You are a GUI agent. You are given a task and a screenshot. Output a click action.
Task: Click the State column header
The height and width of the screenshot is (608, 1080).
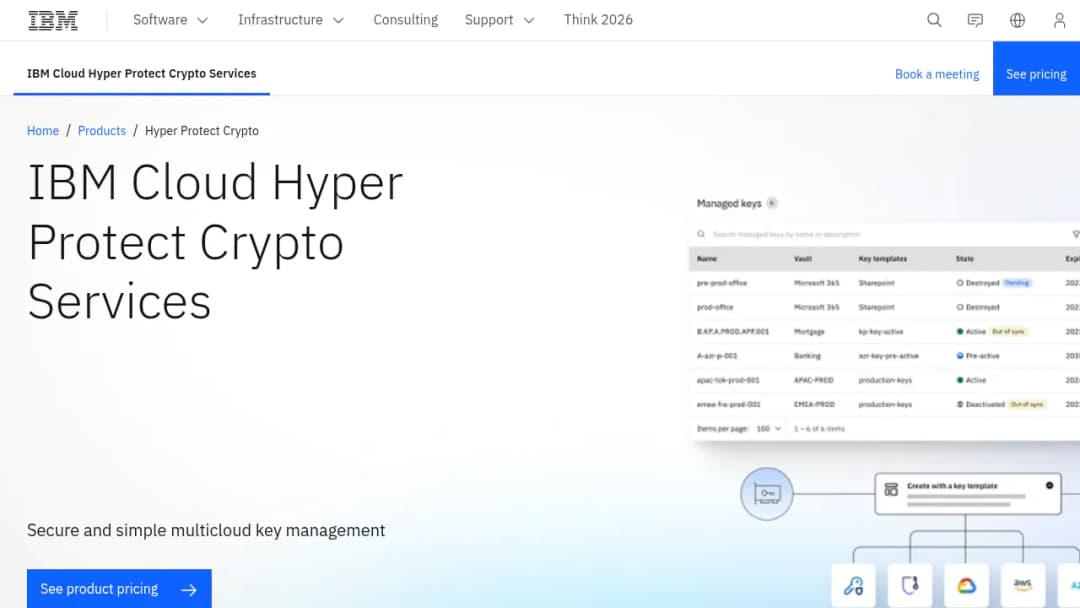(964, 259)
